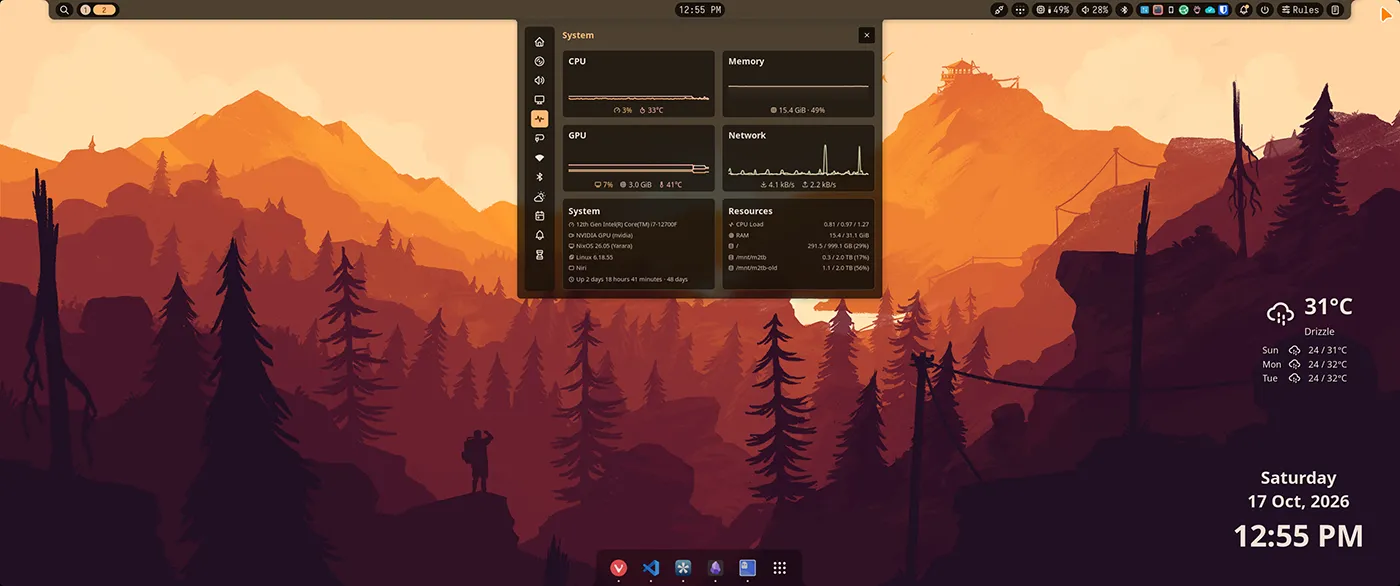Open the display monitor section in sidebar
1400x586 pixels.
[539, 100]
